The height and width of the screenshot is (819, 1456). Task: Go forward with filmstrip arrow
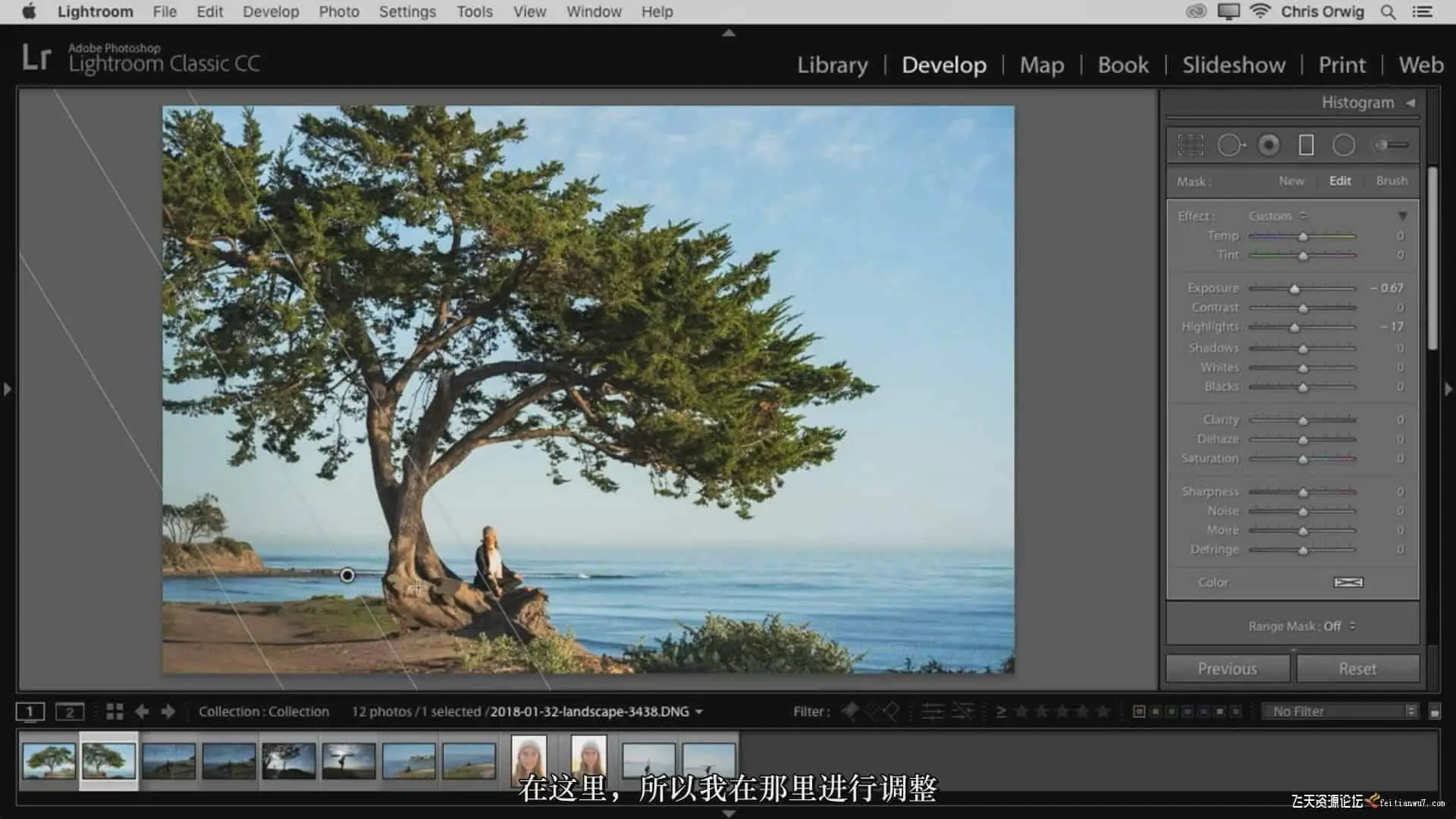168,711
